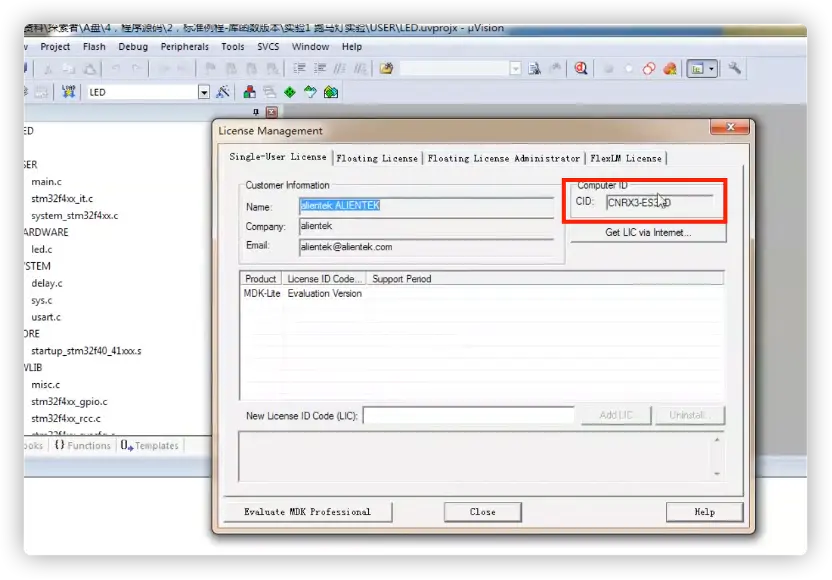The height and width of the screenshot is (580, 832).
Task: Switch to Floating License tab
Action: (377, 158)
